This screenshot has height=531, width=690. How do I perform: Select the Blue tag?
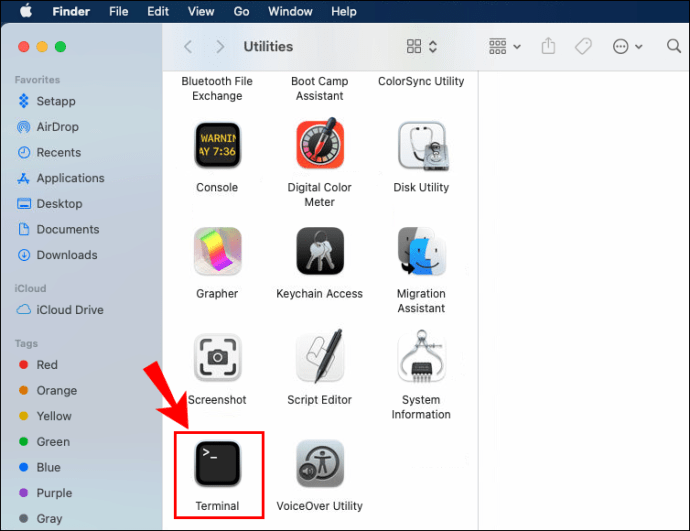click(x=40, y=467)
